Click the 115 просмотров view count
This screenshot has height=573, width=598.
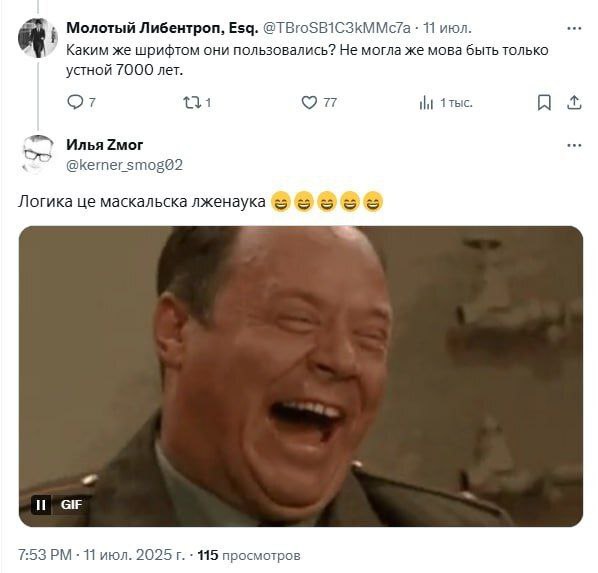pos(249,555)
